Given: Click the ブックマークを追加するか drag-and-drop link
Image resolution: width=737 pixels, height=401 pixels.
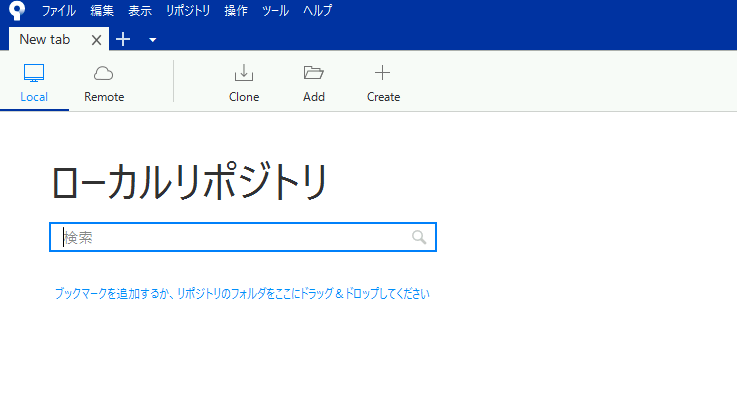Looking at the screenshot, I should 242,294.
